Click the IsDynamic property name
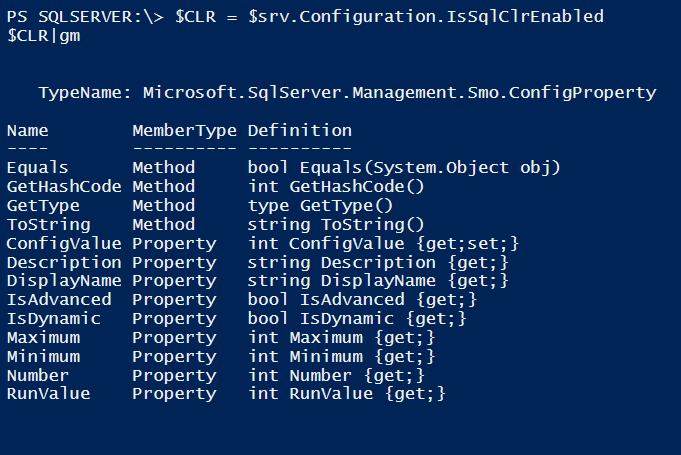681x455 pixels. pos(53,318)
